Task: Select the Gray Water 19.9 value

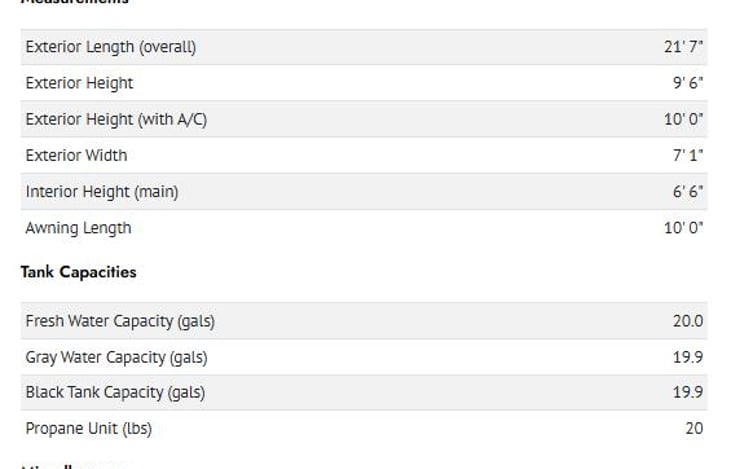Action: (x=688, y=357)
